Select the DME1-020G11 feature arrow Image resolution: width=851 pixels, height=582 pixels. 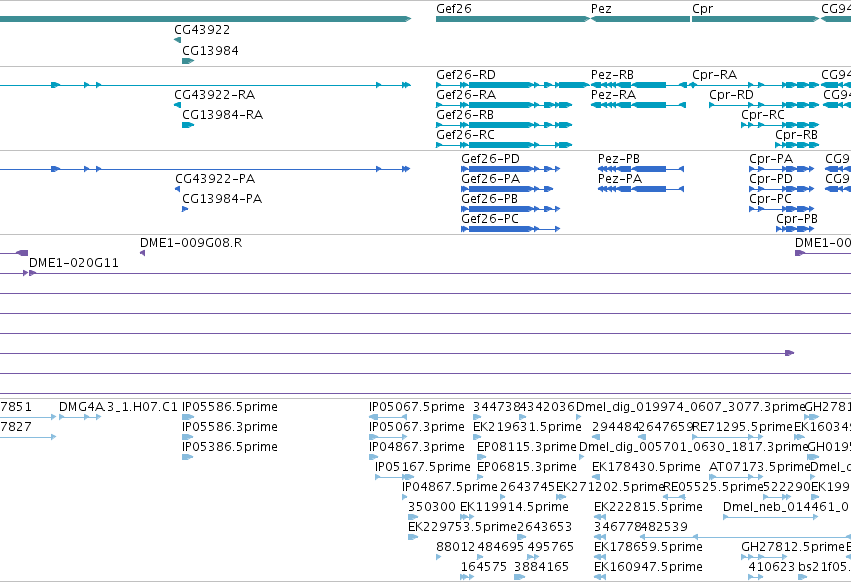click(x=29, y=273)
